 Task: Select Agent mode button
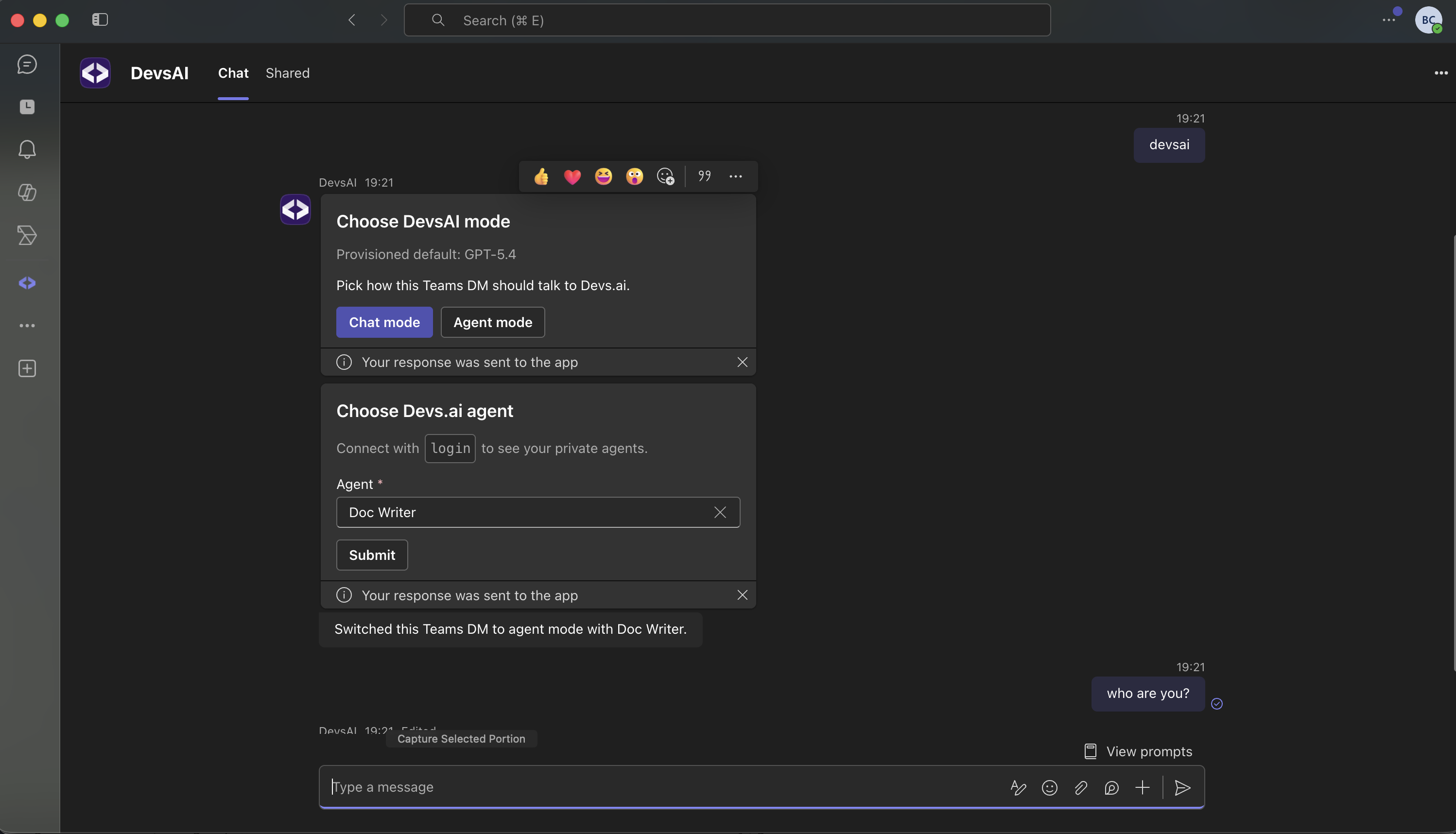point(493,322)
